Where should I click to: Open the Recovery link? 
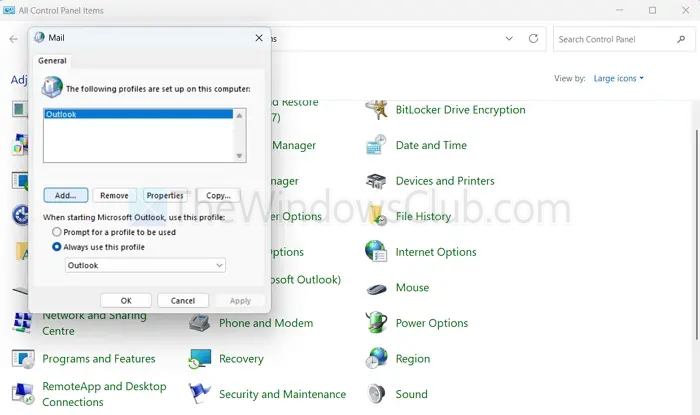click(241, 359)
